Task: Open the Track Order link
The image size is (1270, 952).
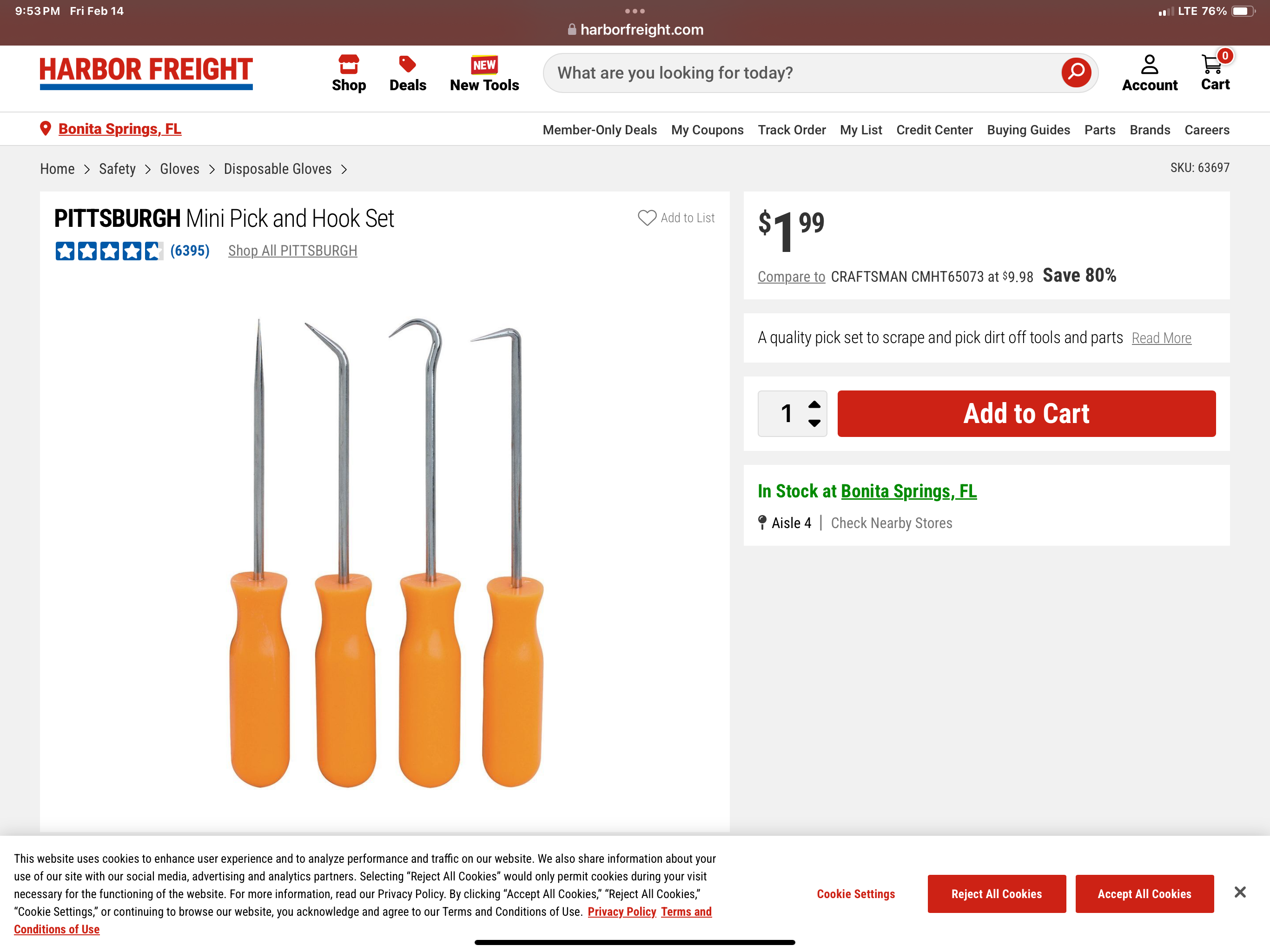Action: (x=791, y=130)
